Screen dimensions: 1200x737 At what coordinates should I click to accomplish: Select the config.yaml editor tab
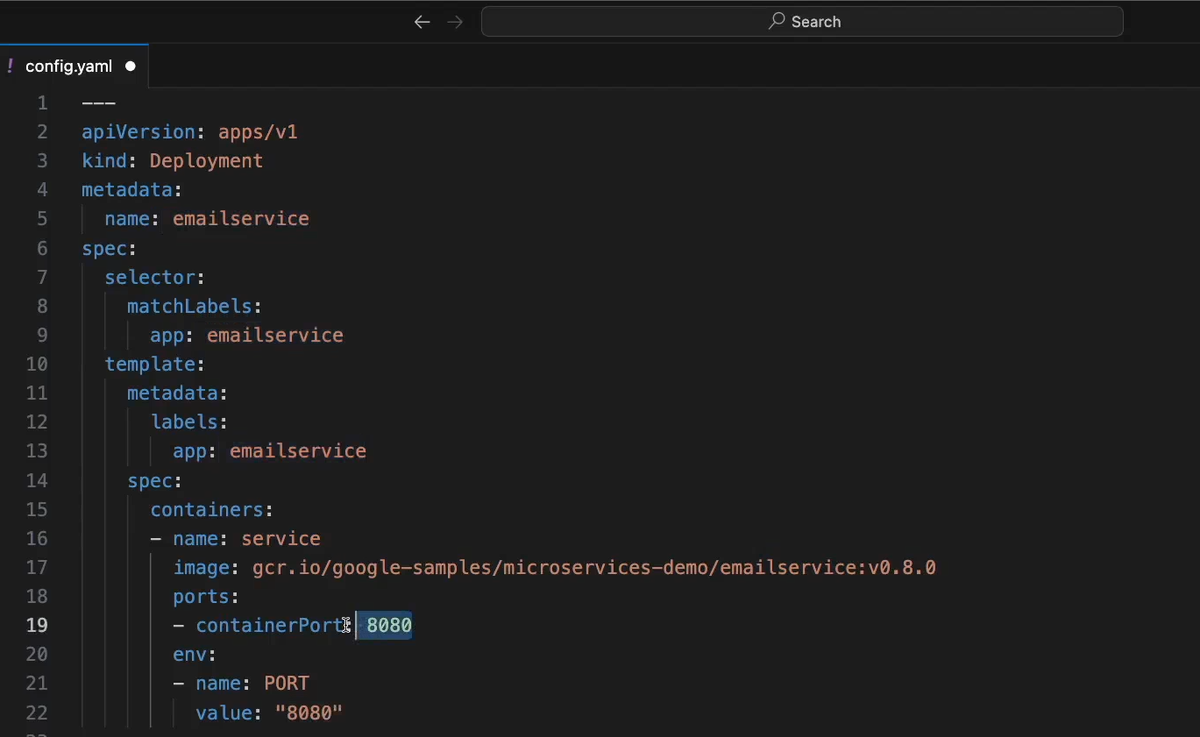pos(69,66)
